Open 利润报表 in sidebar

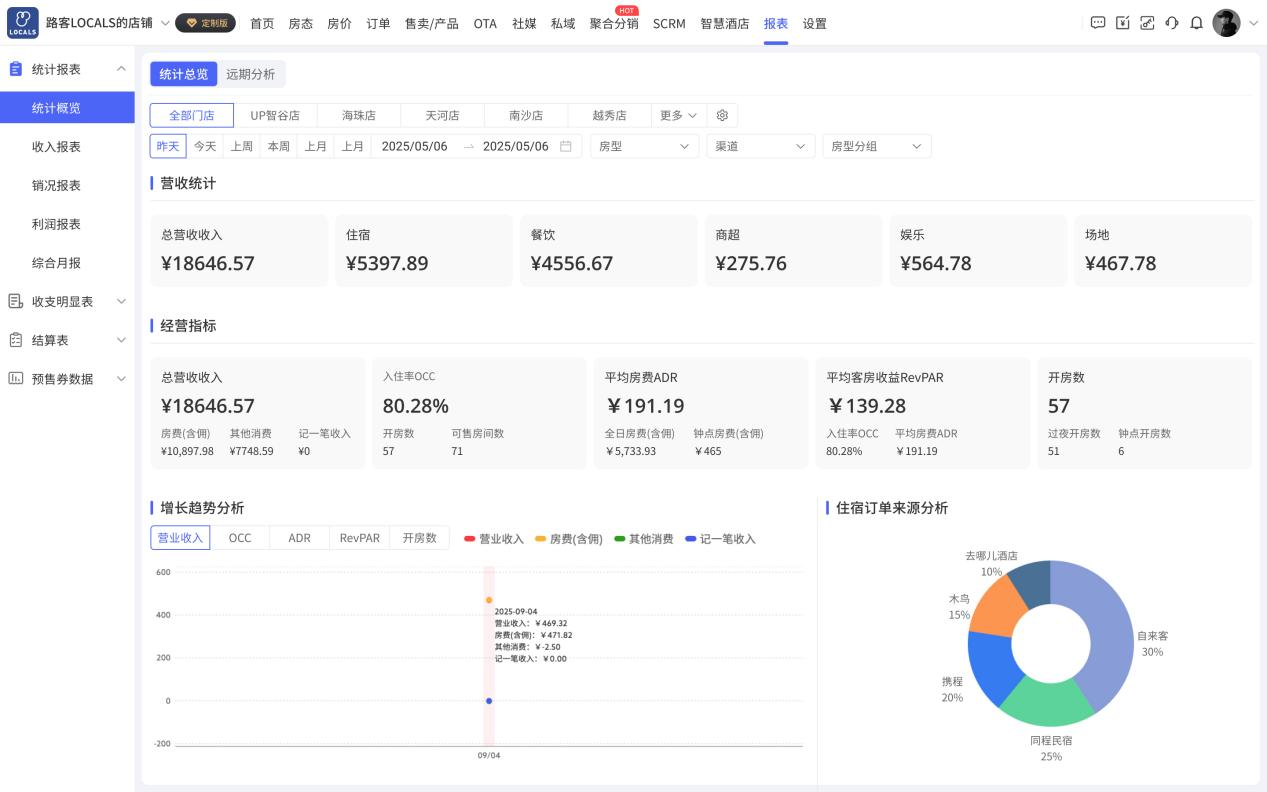67,224
